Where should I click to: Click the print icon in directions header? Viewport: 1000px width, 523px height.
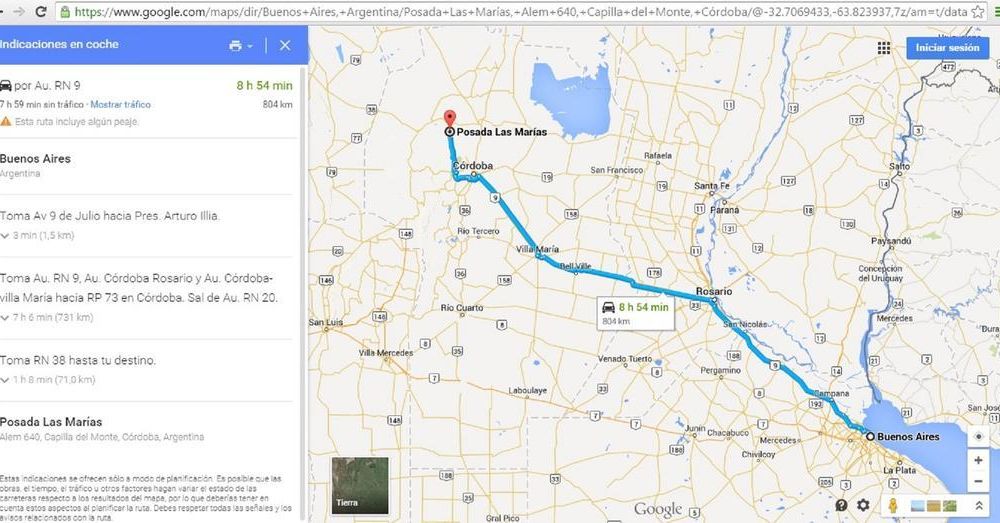[x=236, y=45]
